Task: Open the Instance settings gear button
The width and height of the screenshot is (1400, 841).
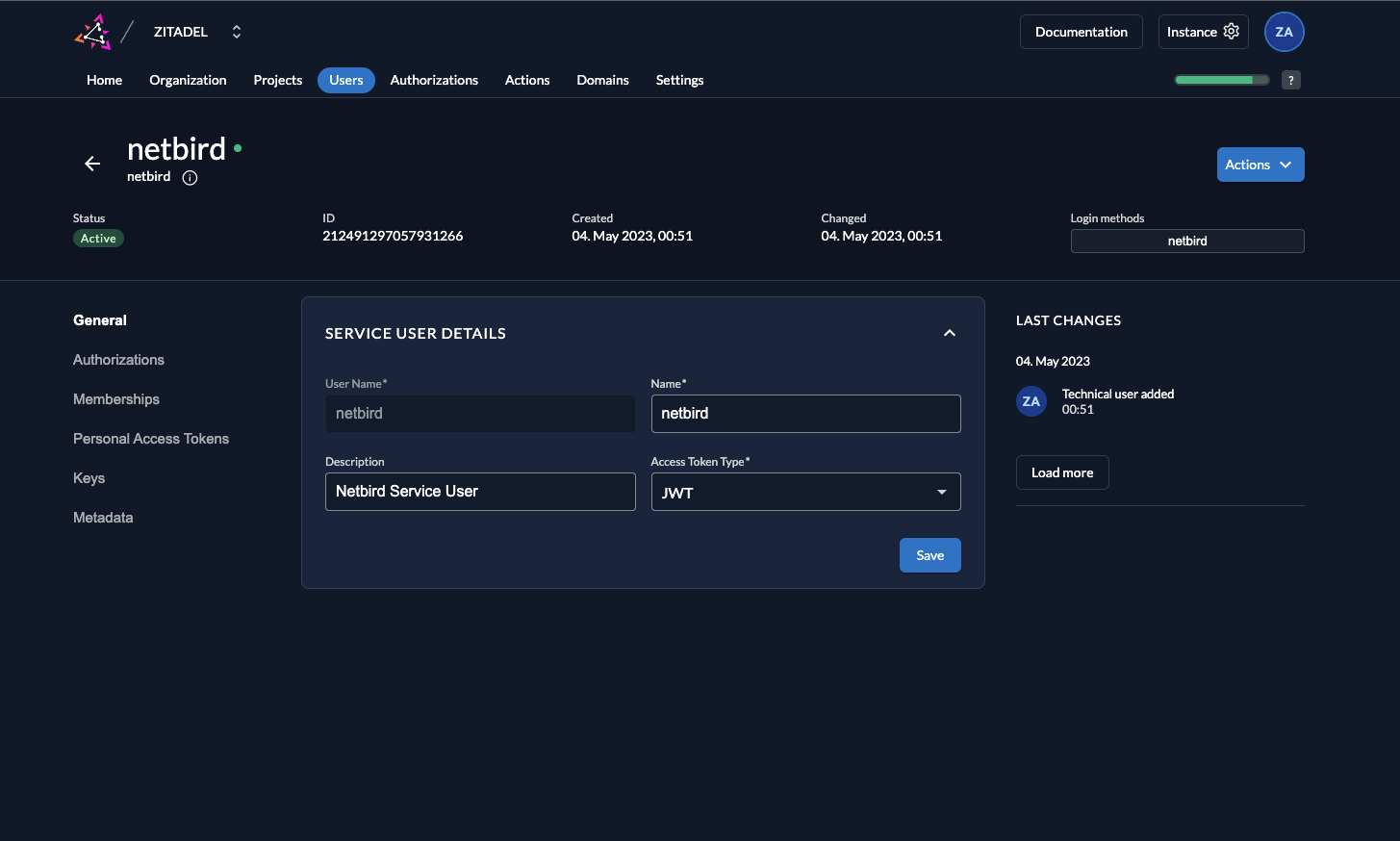Action: click(1204, 32)
